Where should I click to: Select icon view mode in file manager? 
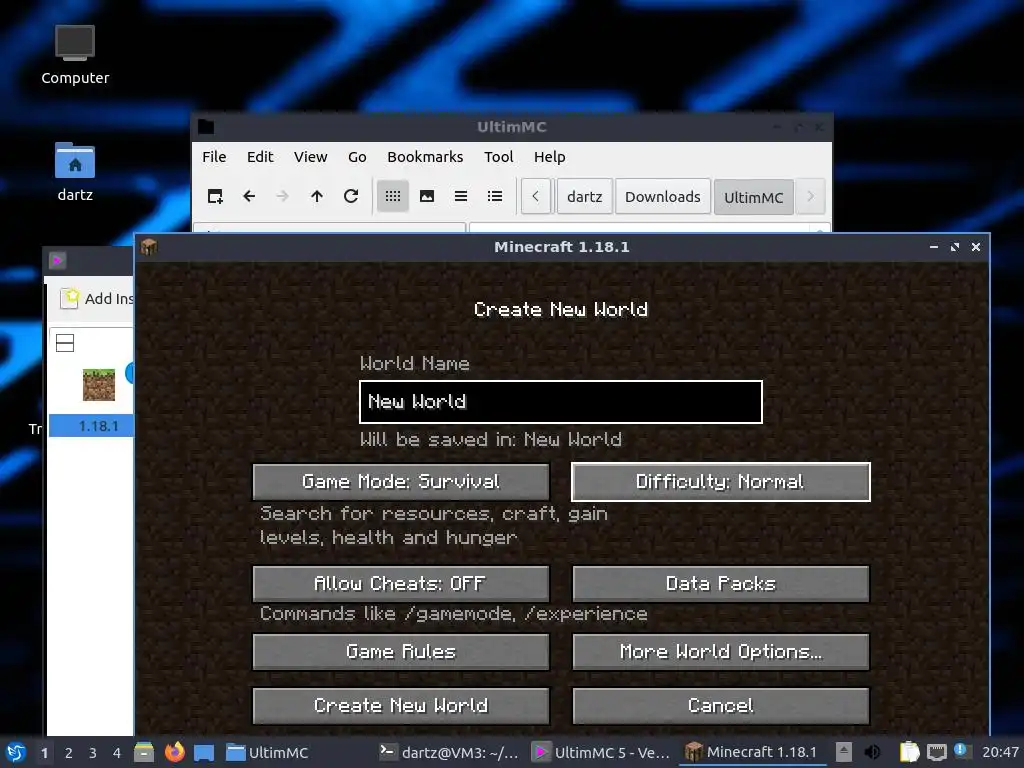[392, 196]
